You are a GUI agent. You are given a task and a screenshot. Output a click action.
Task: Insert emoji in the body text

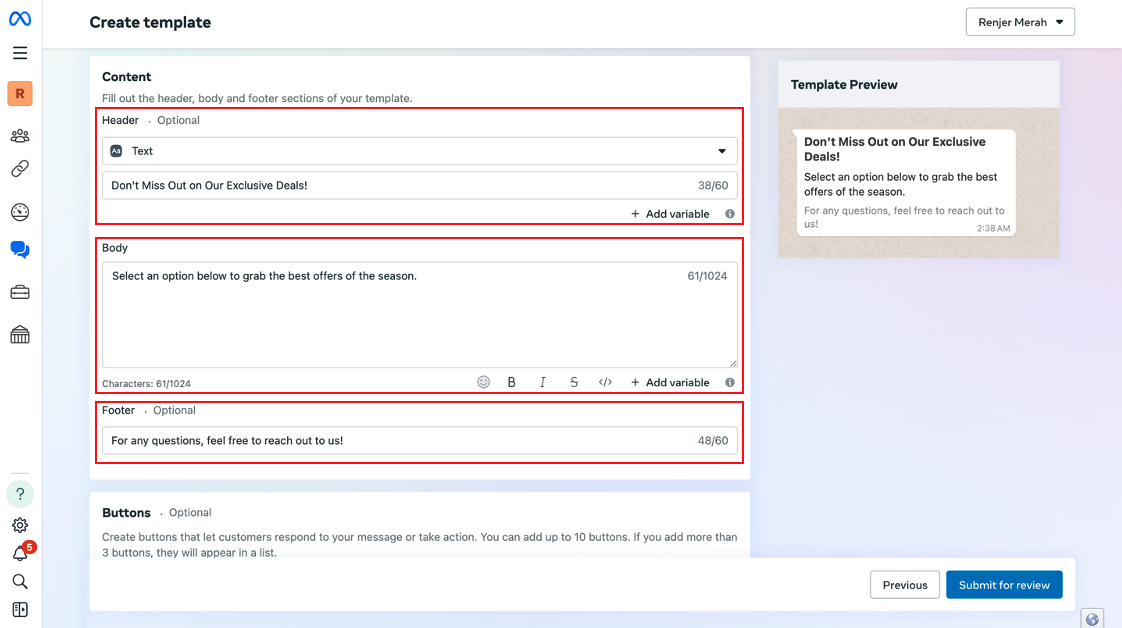(484, 382)
